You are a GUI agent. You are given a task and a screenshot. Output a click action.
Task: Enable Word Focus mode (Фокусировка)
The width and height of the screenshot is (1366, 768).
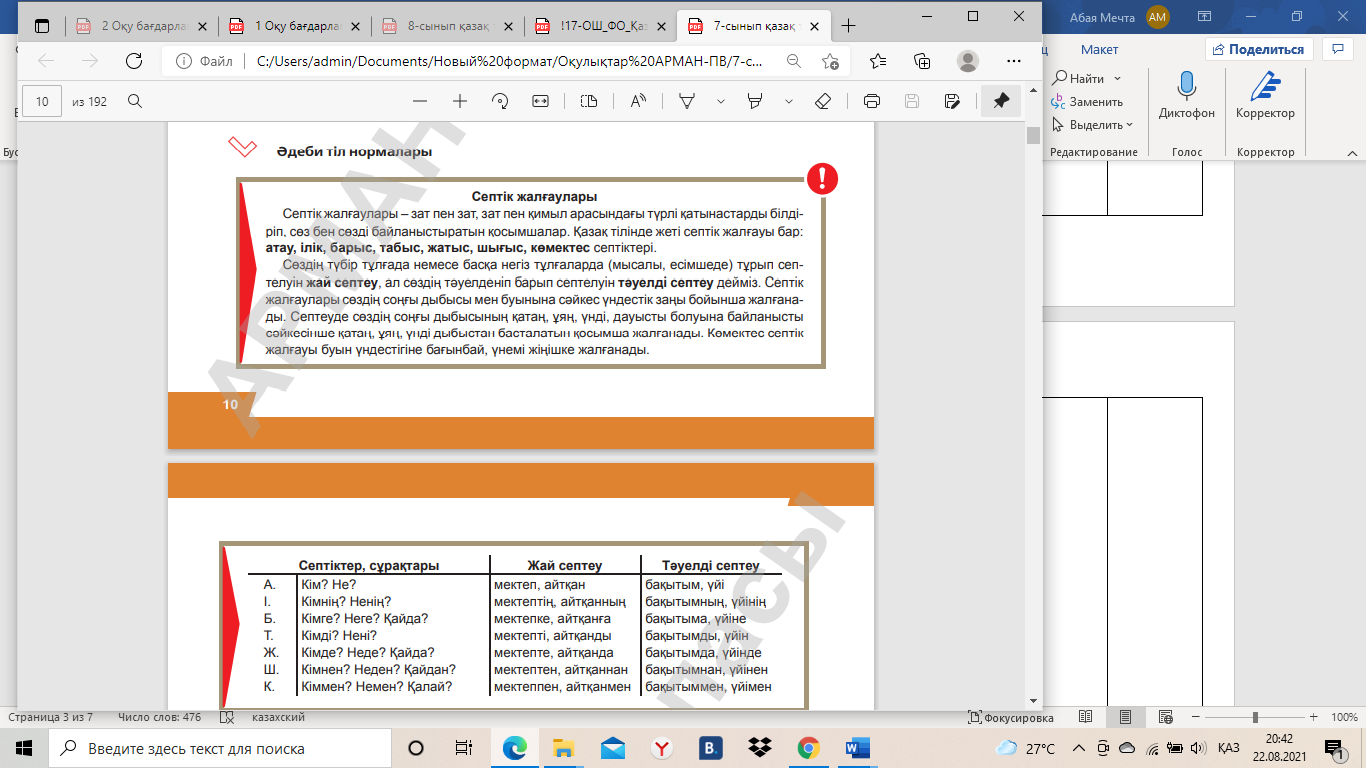[1011, 717]
